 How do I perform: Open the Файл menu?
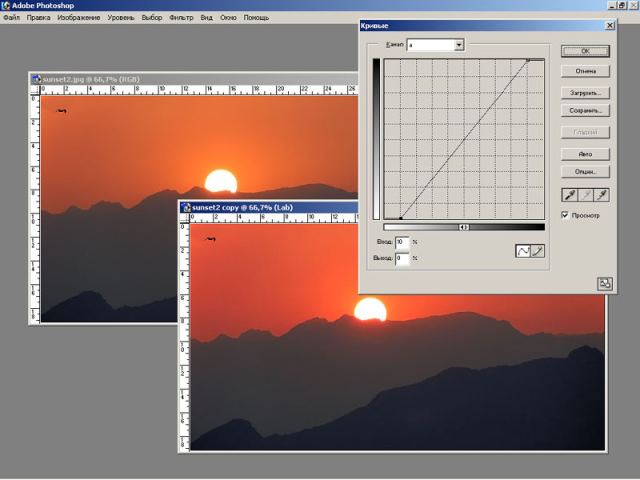pos(11,18)
